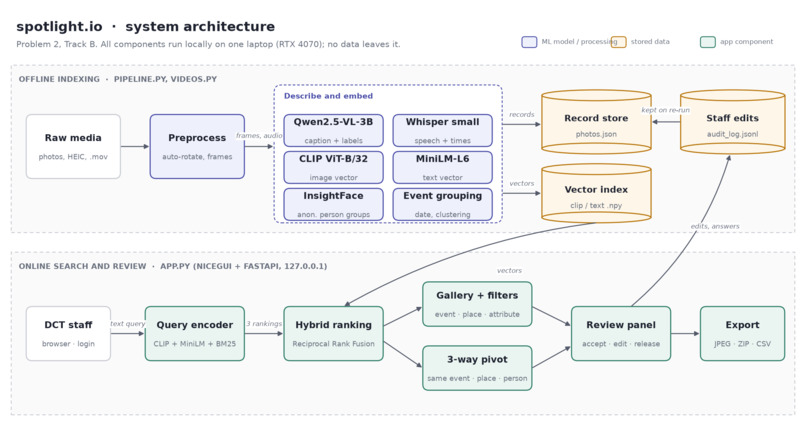
Task: Click the 'kept on re-run' arrow label
Action: (x=665, y=110)
